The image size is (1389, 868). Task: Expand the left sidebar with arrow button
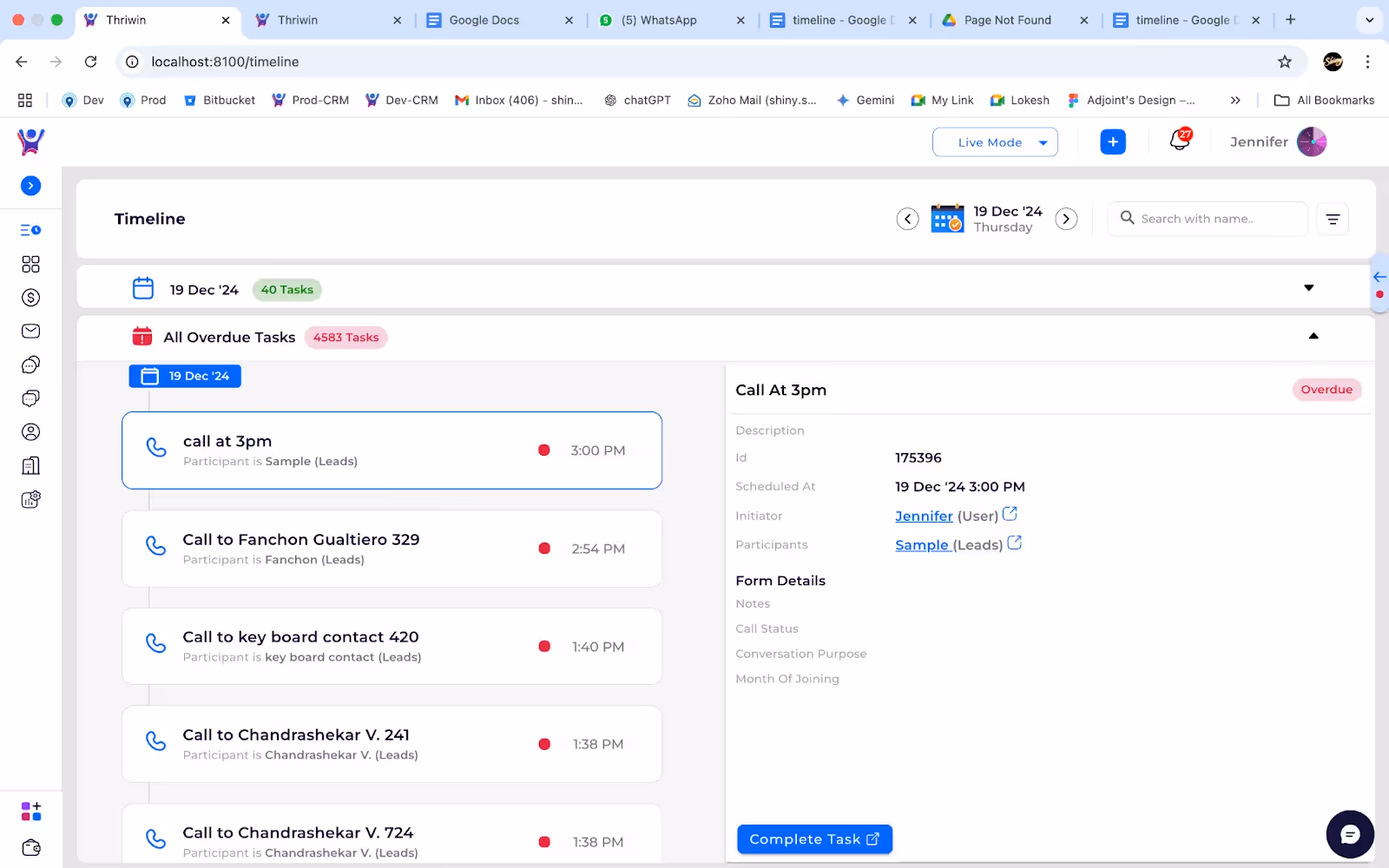tap(30, 186)
